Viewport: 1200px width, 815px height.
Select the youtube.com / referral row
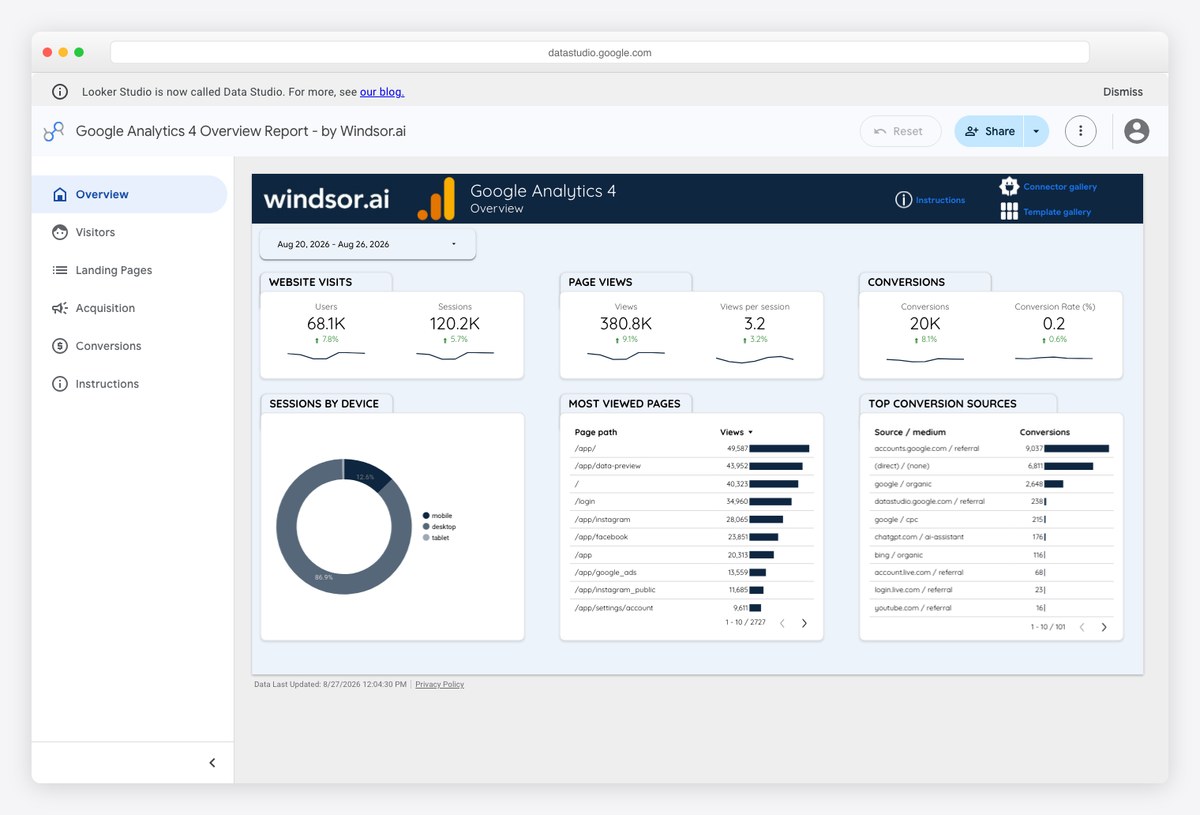click(992, 608)
